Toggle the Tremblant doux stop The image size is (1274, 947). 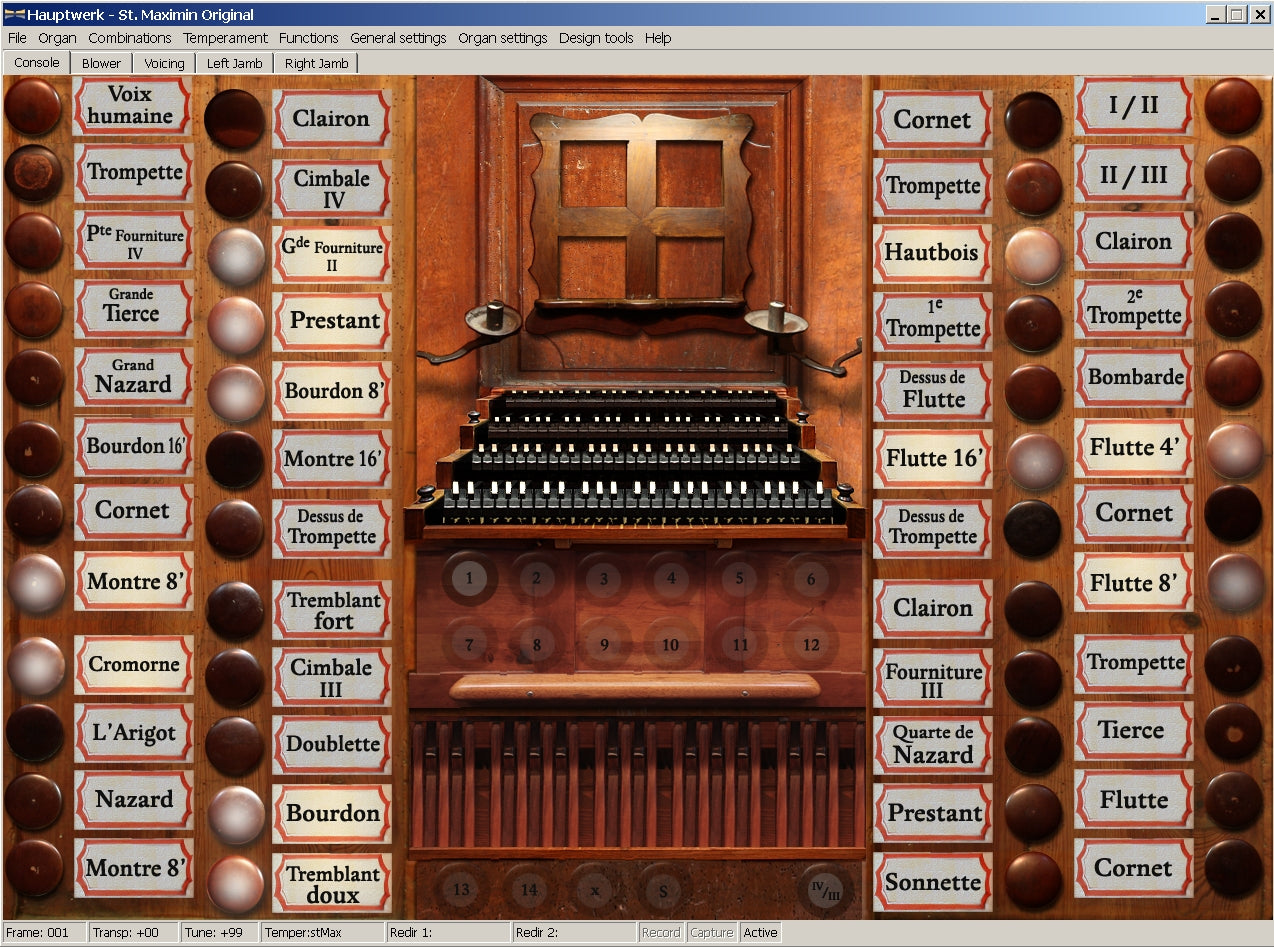[x=235, y=884]
